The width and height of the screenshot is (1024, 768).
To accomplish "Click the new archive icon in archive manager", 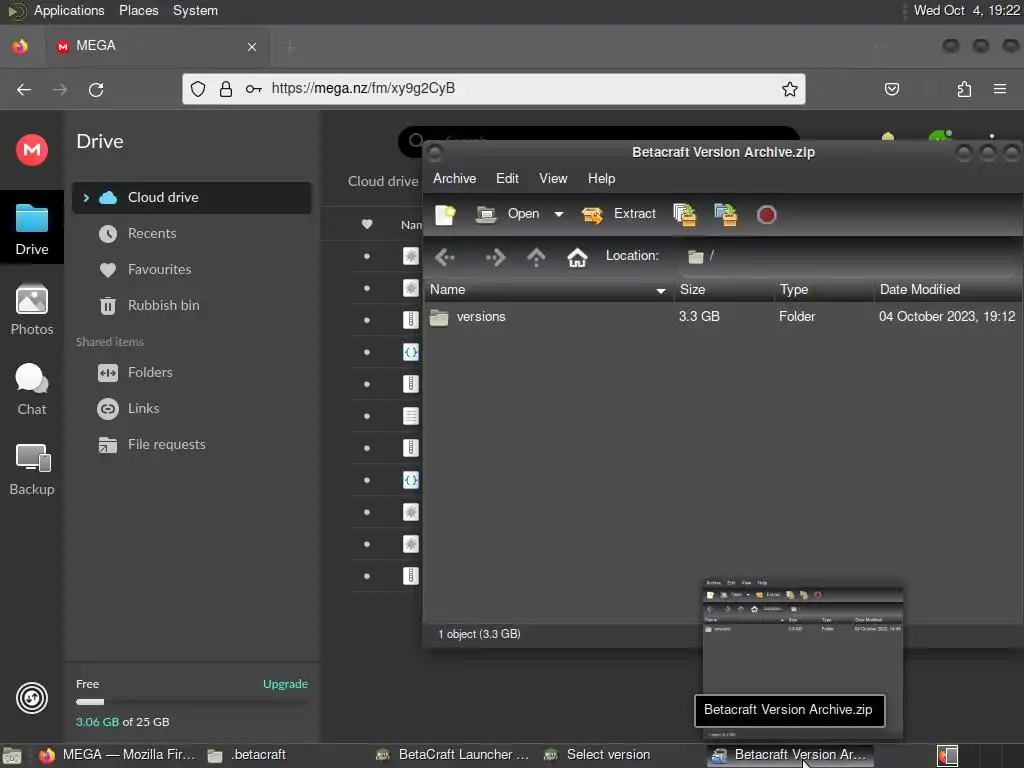I will (x=445, y=214).
